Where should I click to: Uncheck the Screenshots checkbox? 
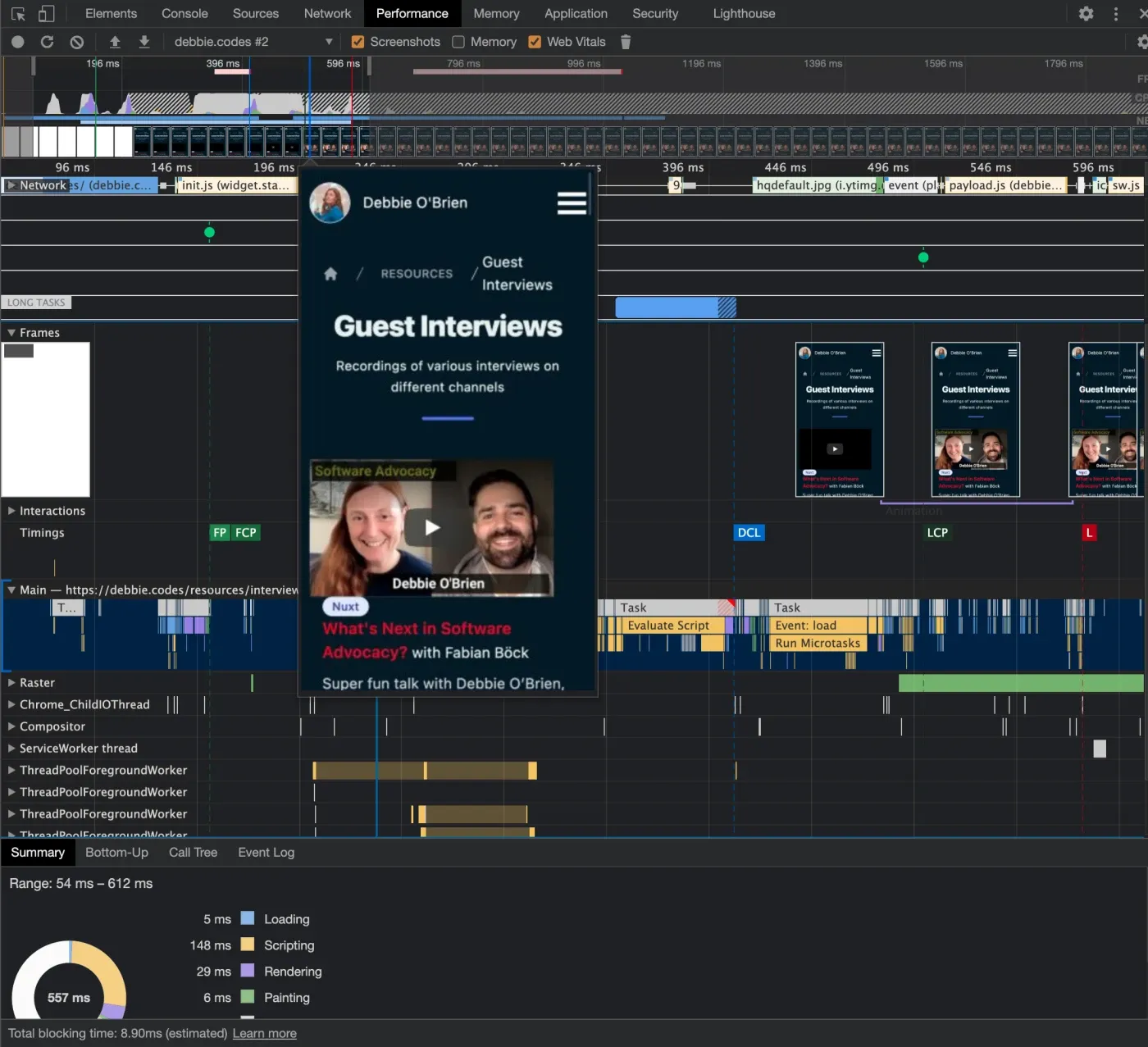(358, 42)
